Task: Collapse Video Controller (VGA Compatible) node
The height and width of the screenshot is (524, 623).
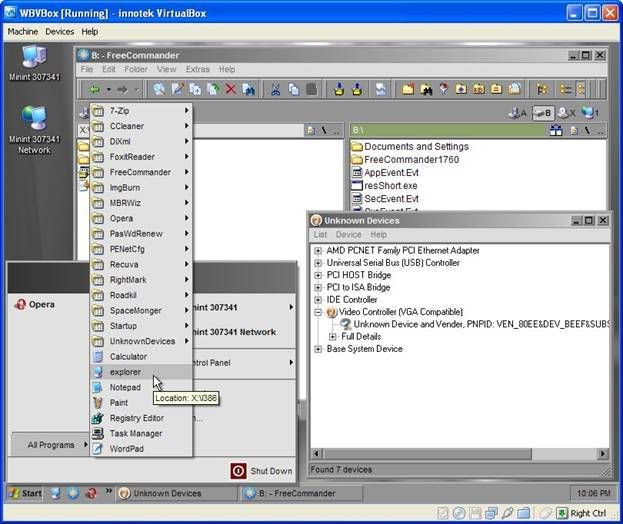Action: point(318,312)
